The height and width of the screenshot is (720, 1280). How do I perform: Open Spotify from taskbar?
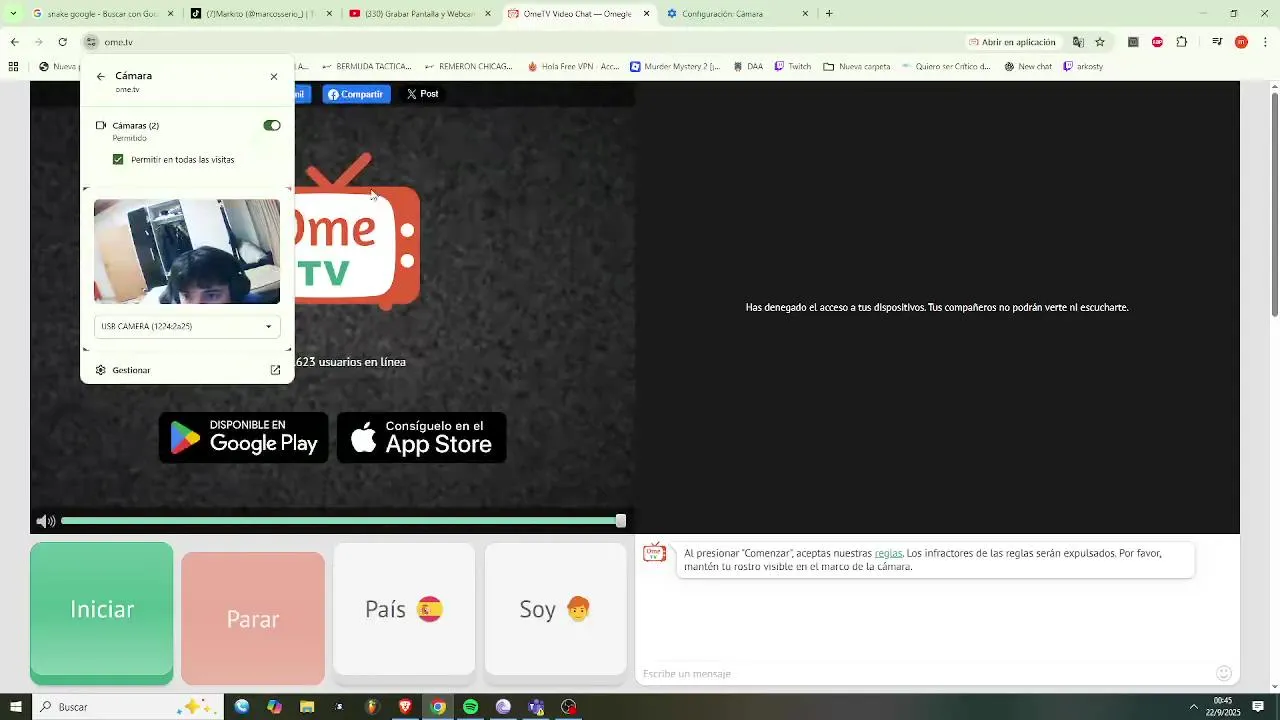click(x=470, y=707)
